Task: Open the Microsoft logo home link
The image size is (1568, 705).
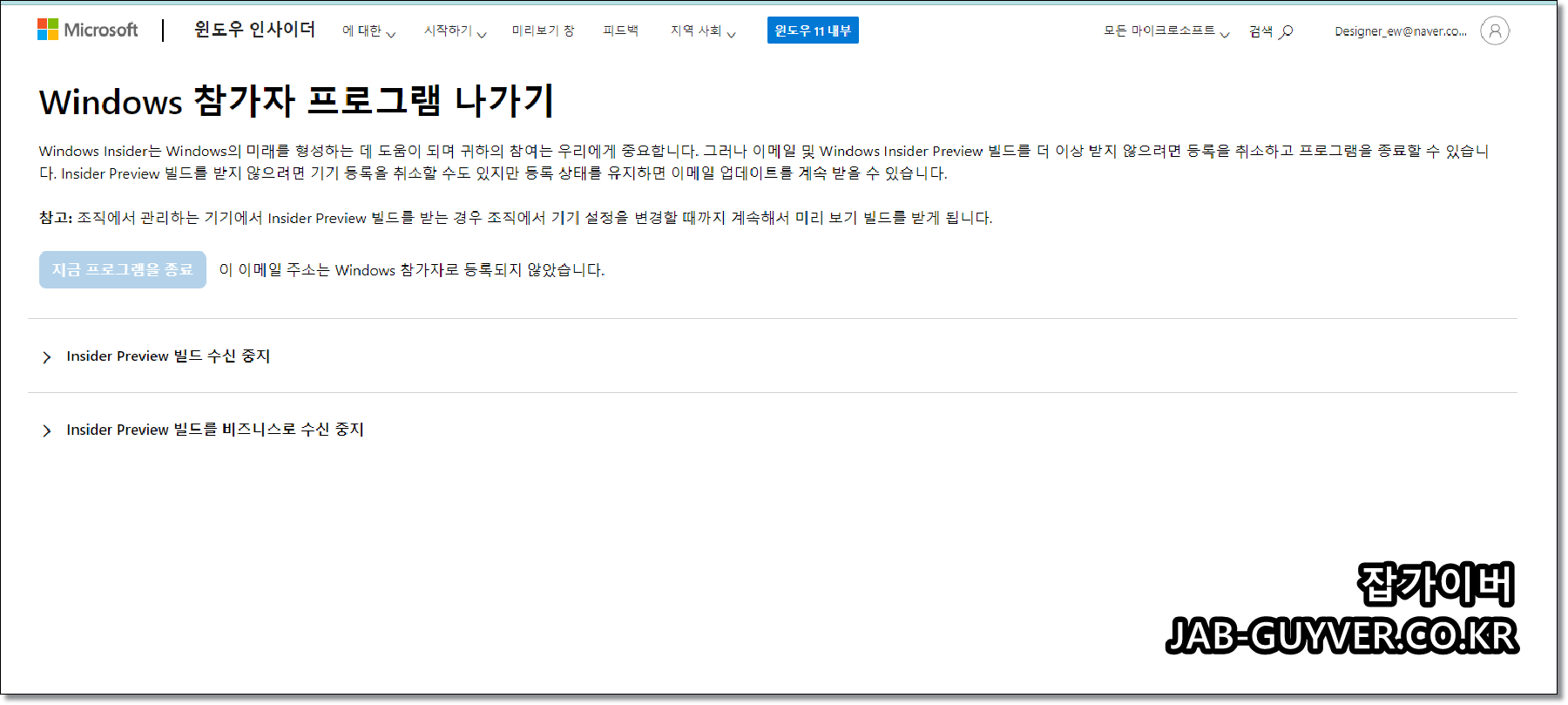Action: tap(87, 31)
